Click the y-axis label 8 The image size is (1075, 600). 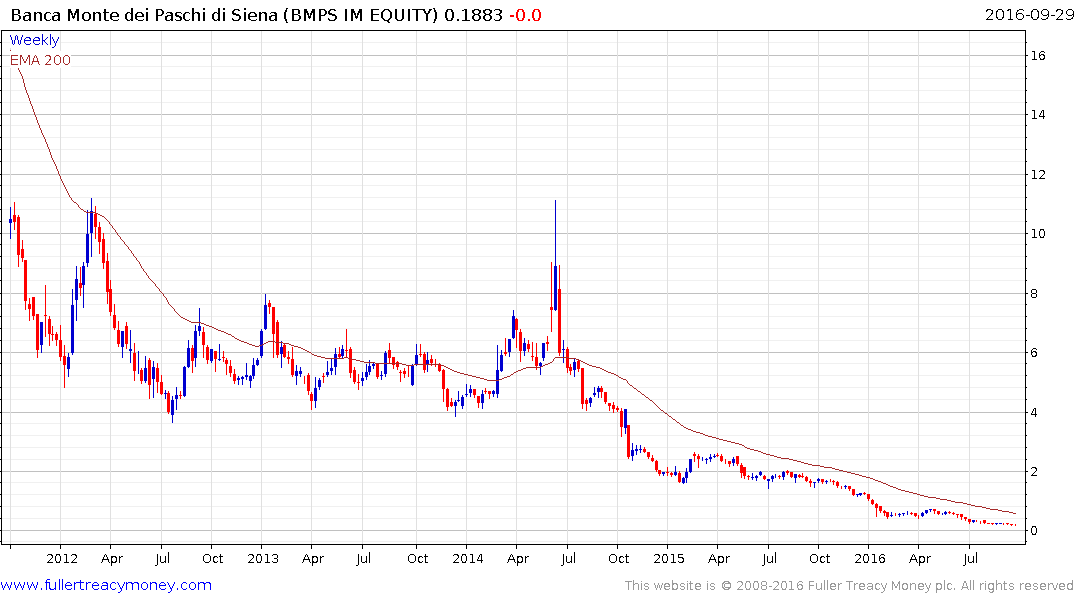pyautogui.click(x=1035, y=293)
